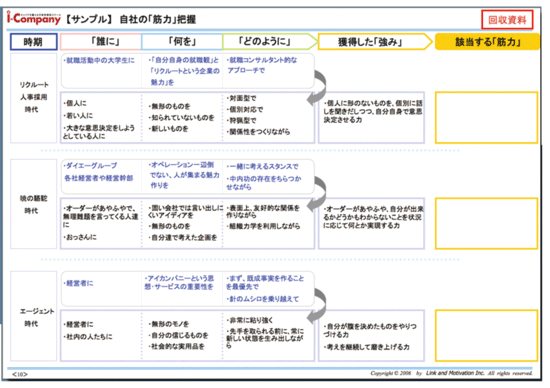This screenshot has width=550, height=388.
Task: Select the red 回収資料 stamp box
Action: pyautogui.click(x=507, y=20)
